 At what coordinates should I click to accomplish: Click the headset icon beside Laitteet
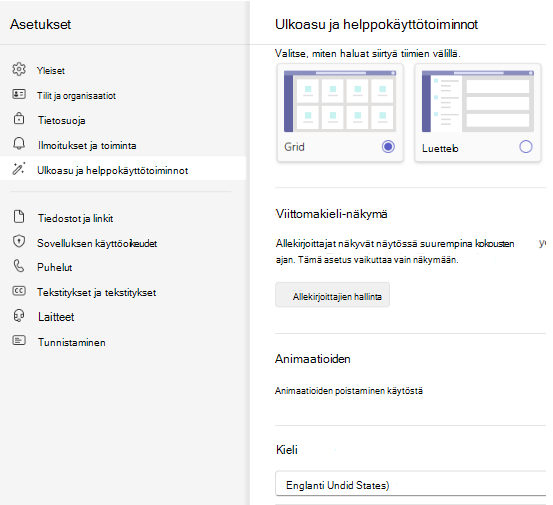point(19,316)
